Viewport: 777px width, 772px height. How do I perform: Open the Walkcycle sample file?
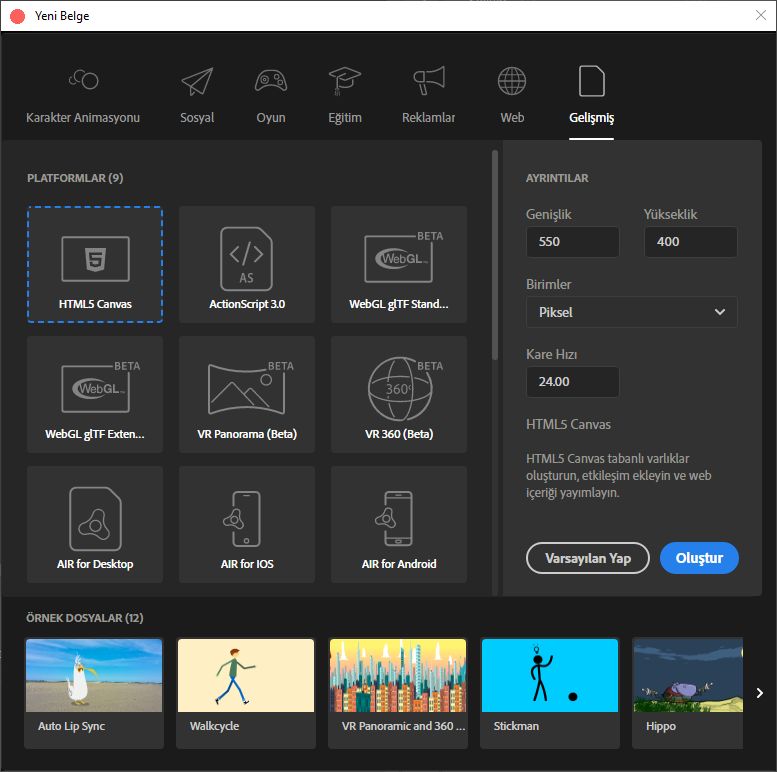coord(246,693)
